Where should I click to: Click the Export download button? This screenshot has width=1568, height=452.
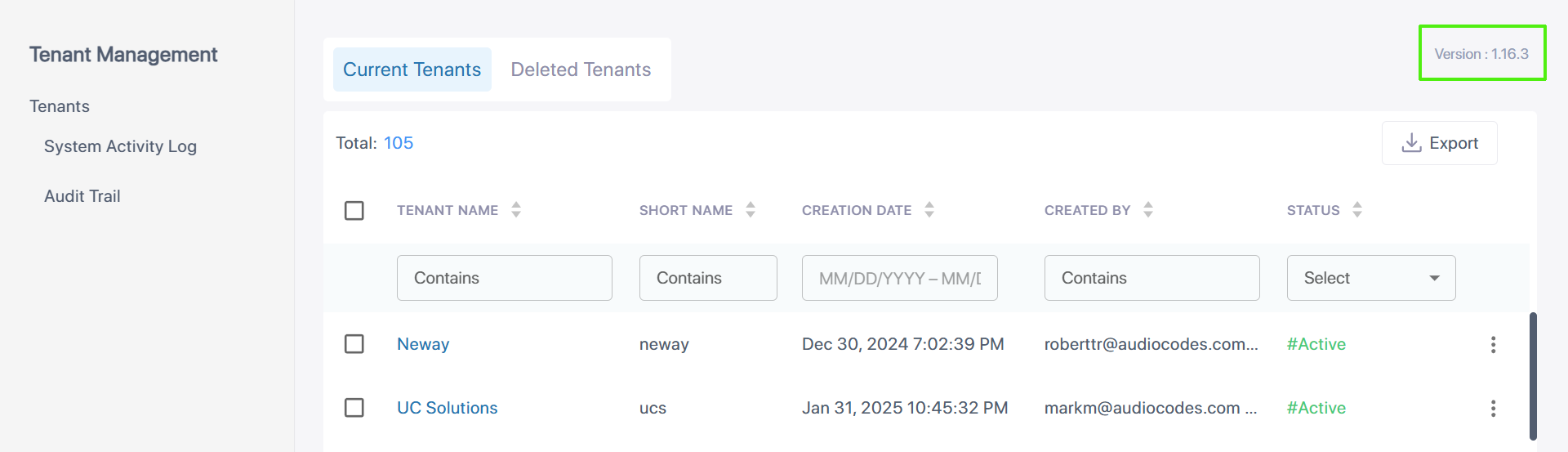(x=1439, y=143)
